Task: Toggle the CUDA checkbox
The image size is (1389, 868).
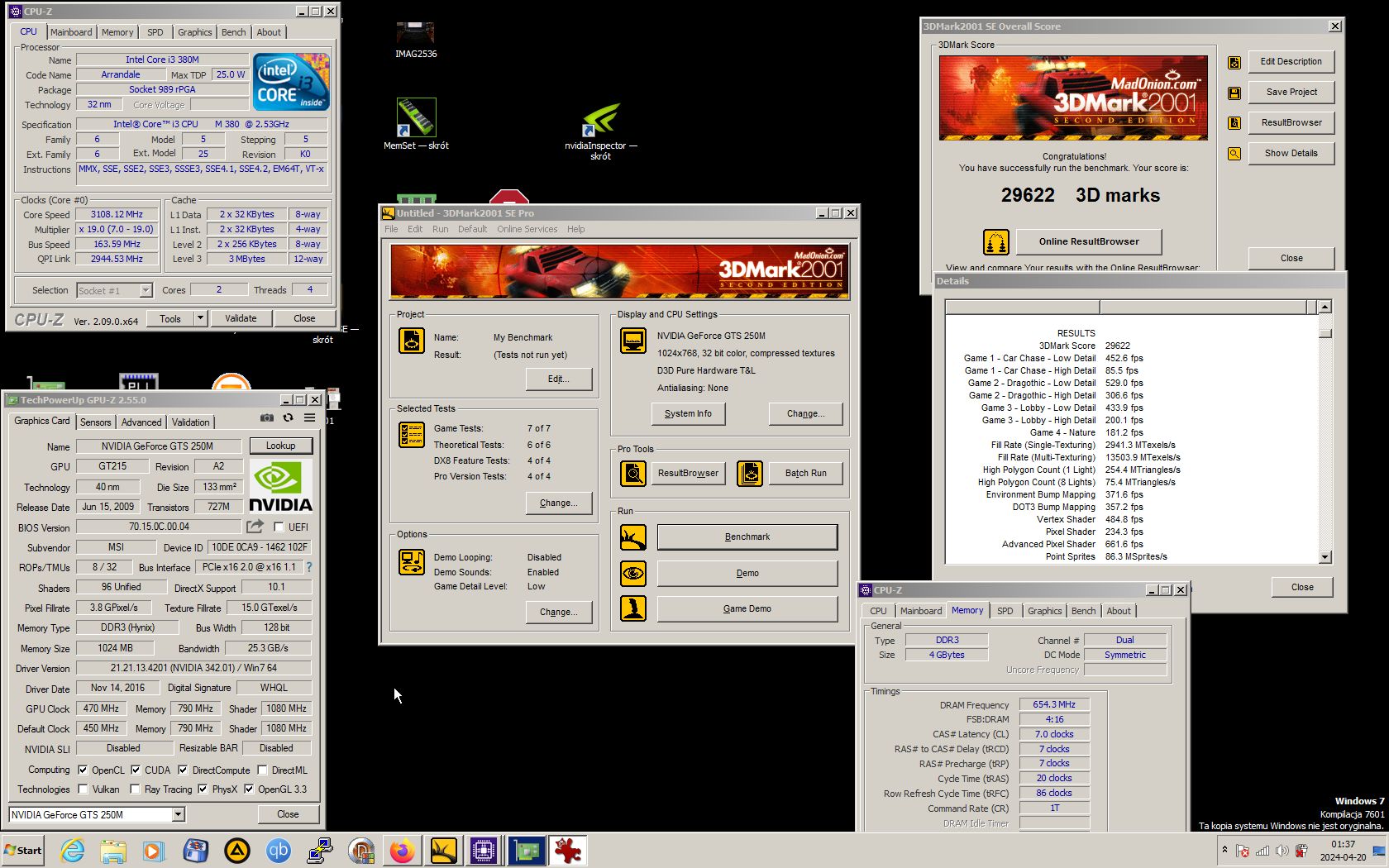Action: coord(136,770)
